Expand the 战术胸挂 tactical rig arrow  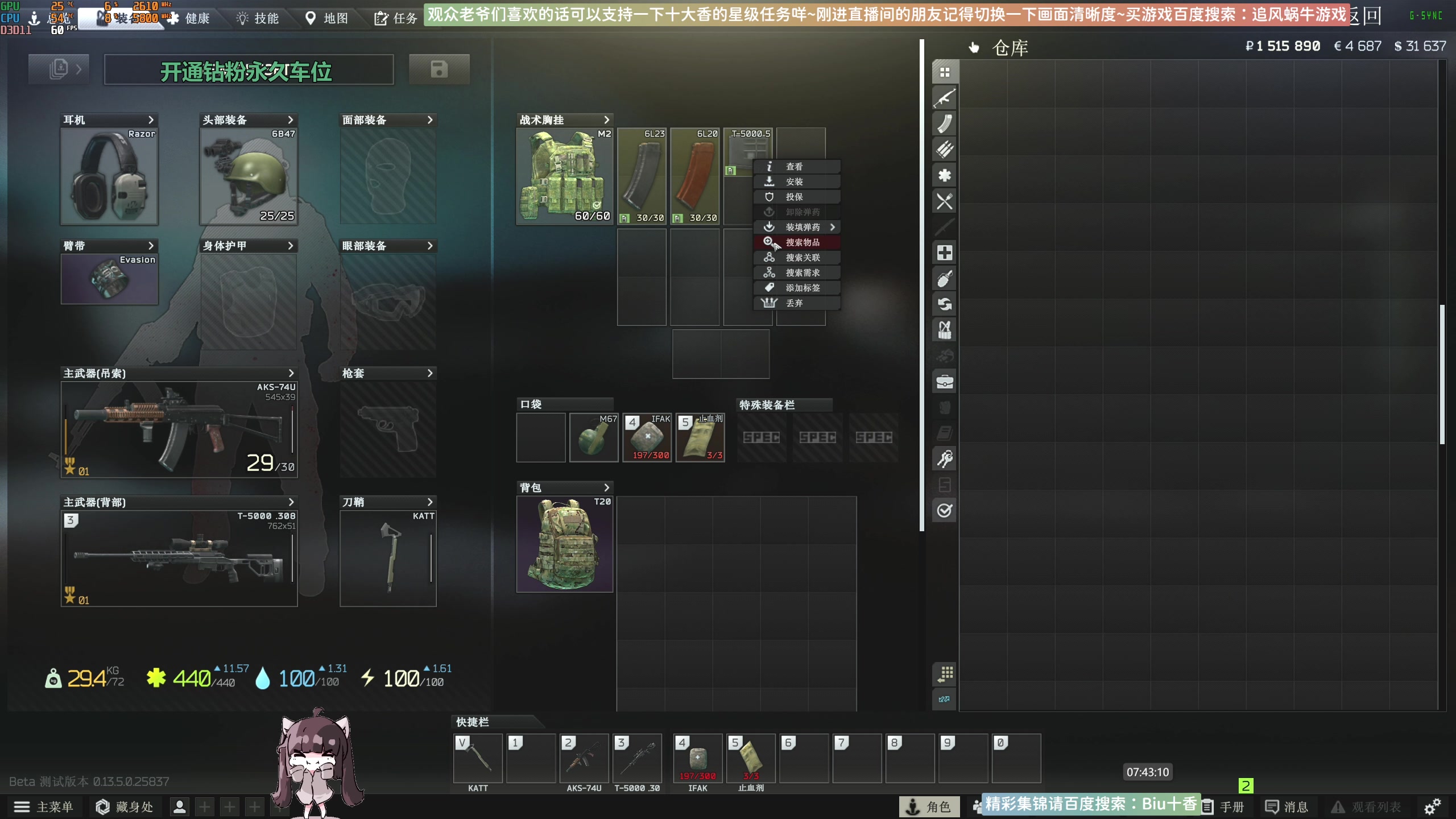(x=606, y=120)
